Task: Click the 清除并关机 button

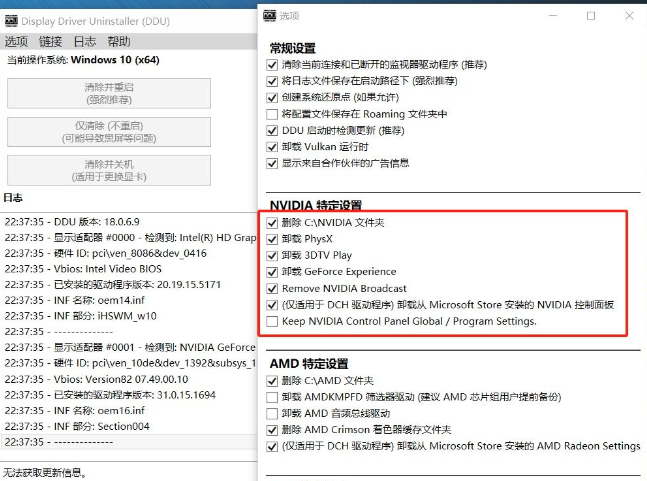Action: (x=109, y=170)
